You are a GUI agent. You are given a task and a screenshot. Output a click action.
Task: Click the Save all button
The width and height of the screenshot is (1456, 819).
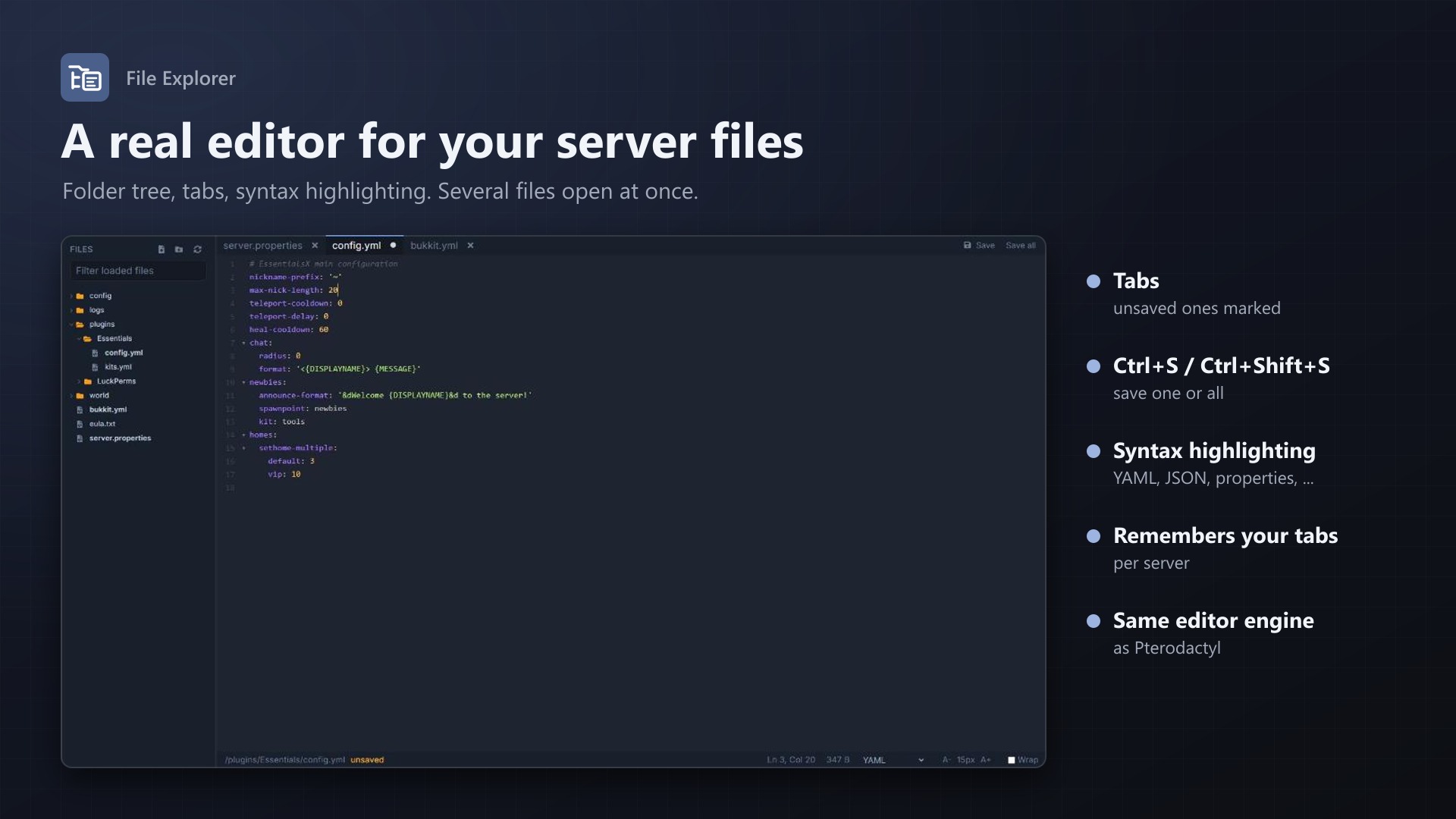click(x=1020, y=246)
